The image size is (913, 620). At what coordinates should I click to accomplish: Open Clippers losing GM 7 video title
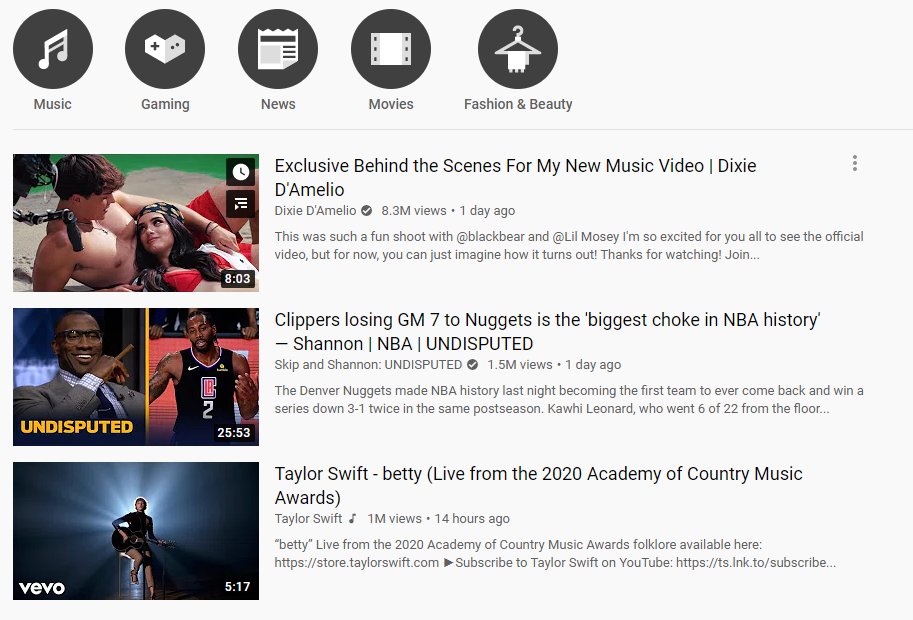tap(547, 331)
